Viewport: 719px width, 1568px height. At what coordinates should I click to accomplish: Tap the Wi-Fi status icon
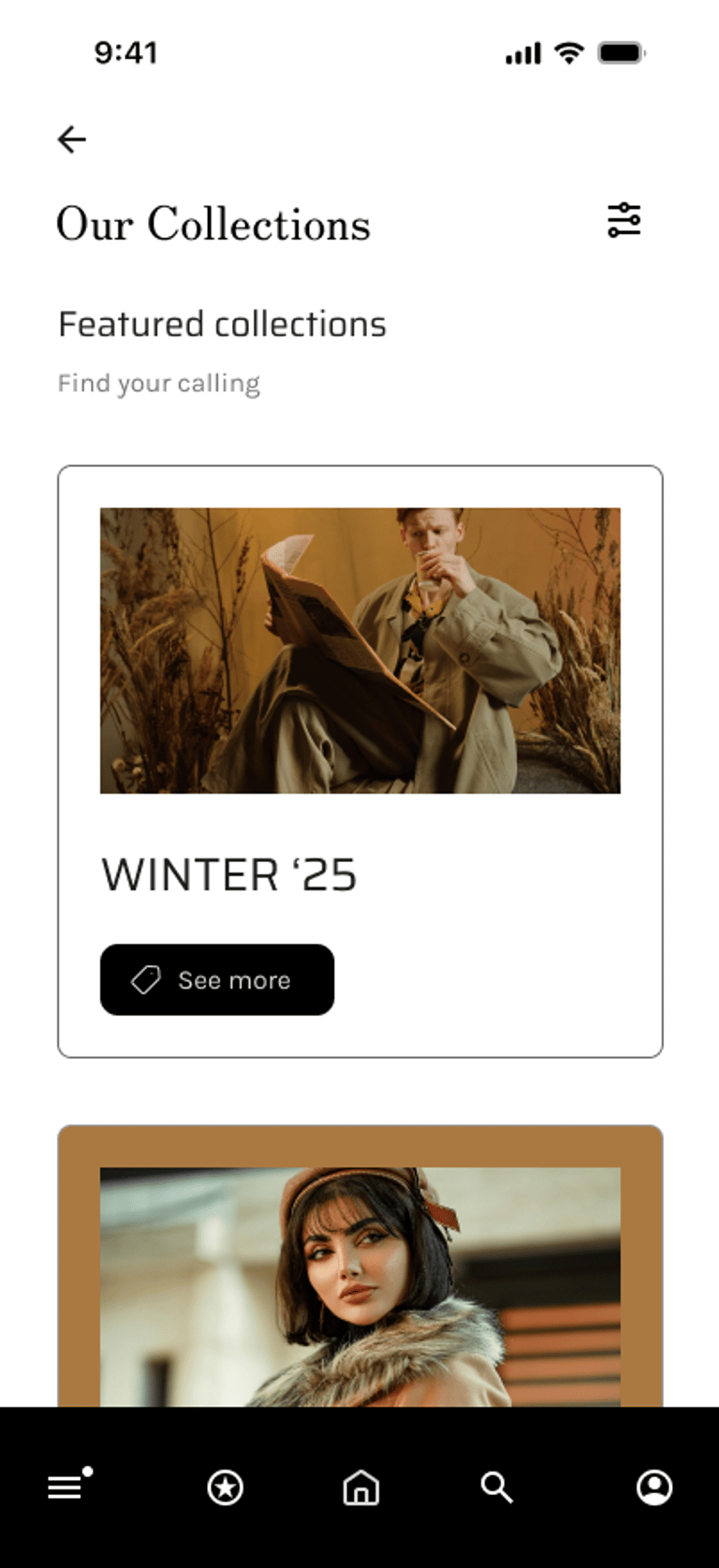click(569, 52)
